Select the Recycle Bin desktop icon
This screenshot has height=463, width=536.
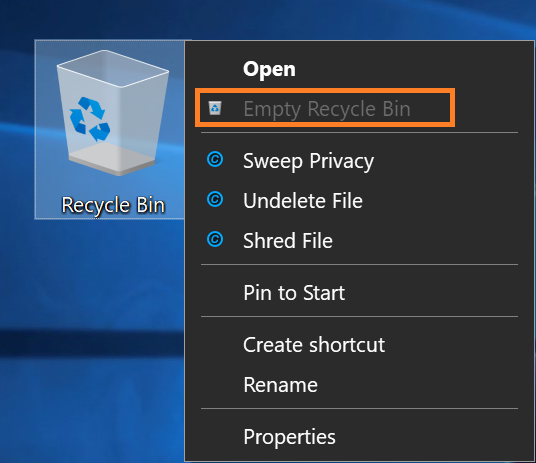coord(109,129)
